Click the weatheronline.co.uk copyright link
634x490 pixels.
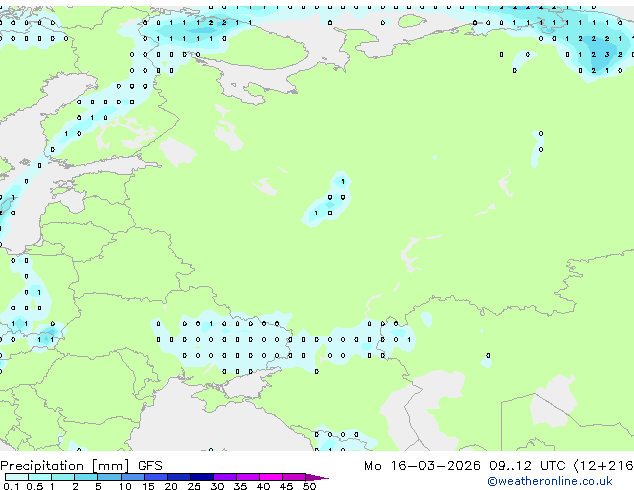(x=550, y=481)
